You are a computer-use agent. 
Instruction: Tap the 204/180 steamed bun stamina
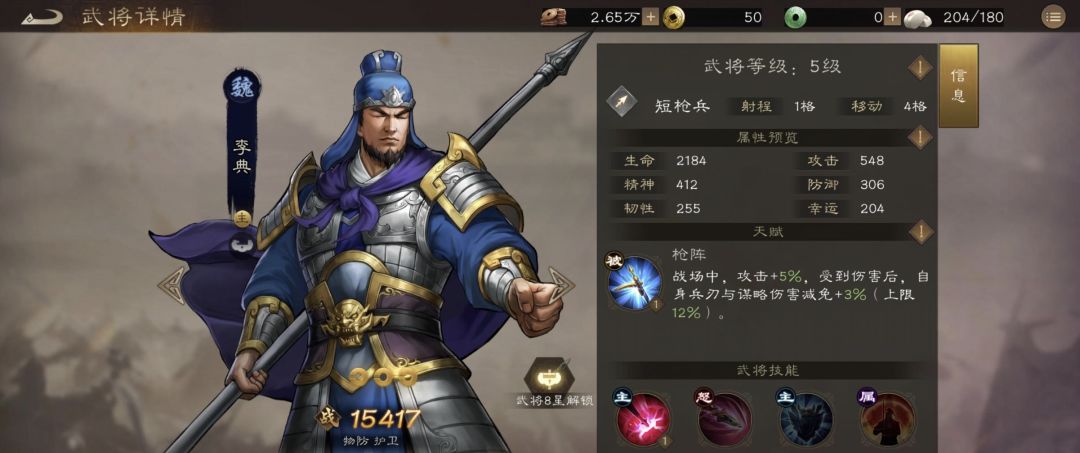click(x=953, y=17)
